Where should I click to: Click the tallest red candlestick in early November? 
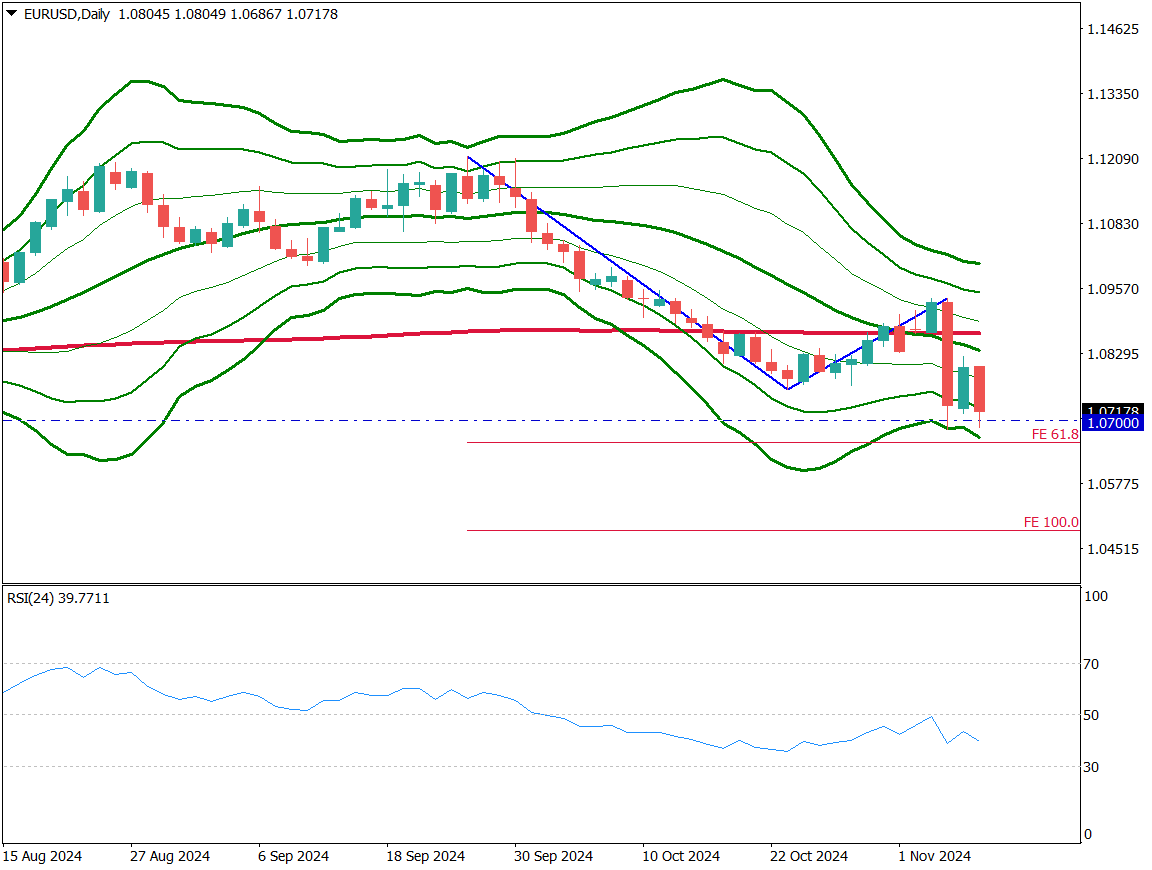click(947, 353)
